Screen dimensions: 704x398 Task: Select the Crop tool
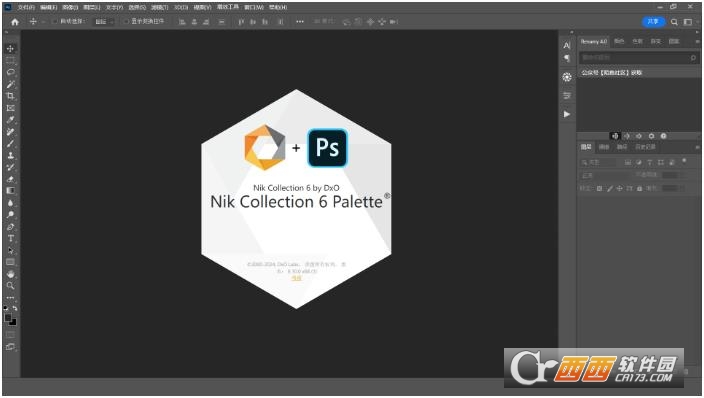coord(10,96)
